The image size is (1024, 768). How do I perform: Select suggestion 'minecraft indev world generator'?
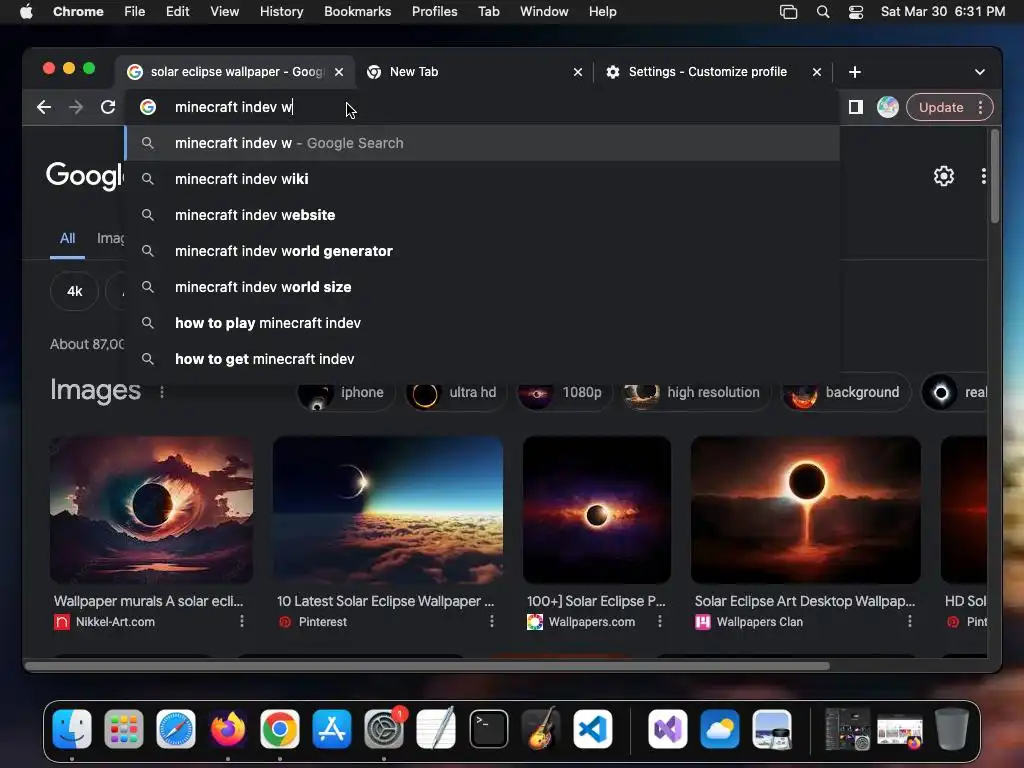pyautogui.click(x=482, y=251)
